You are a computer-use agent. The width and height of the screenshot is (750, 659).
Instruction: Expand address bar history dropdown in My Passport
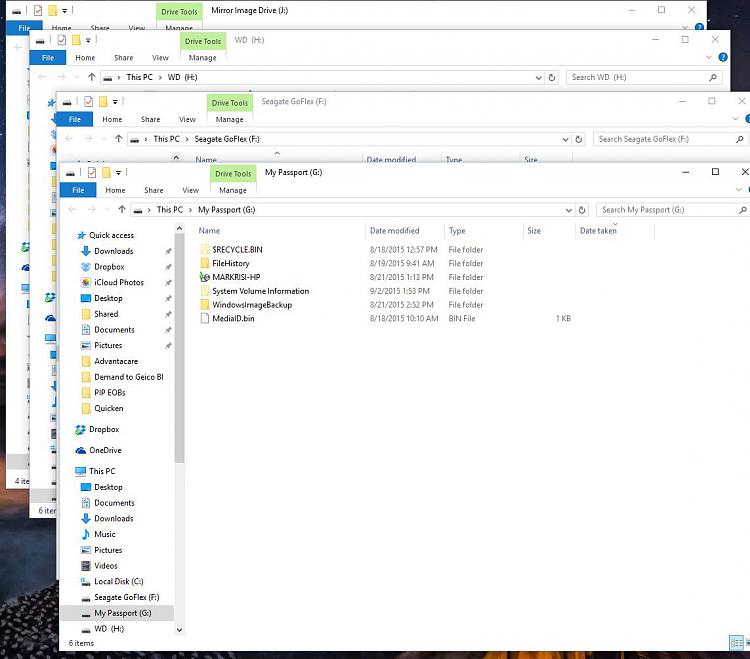pos(569,210)
